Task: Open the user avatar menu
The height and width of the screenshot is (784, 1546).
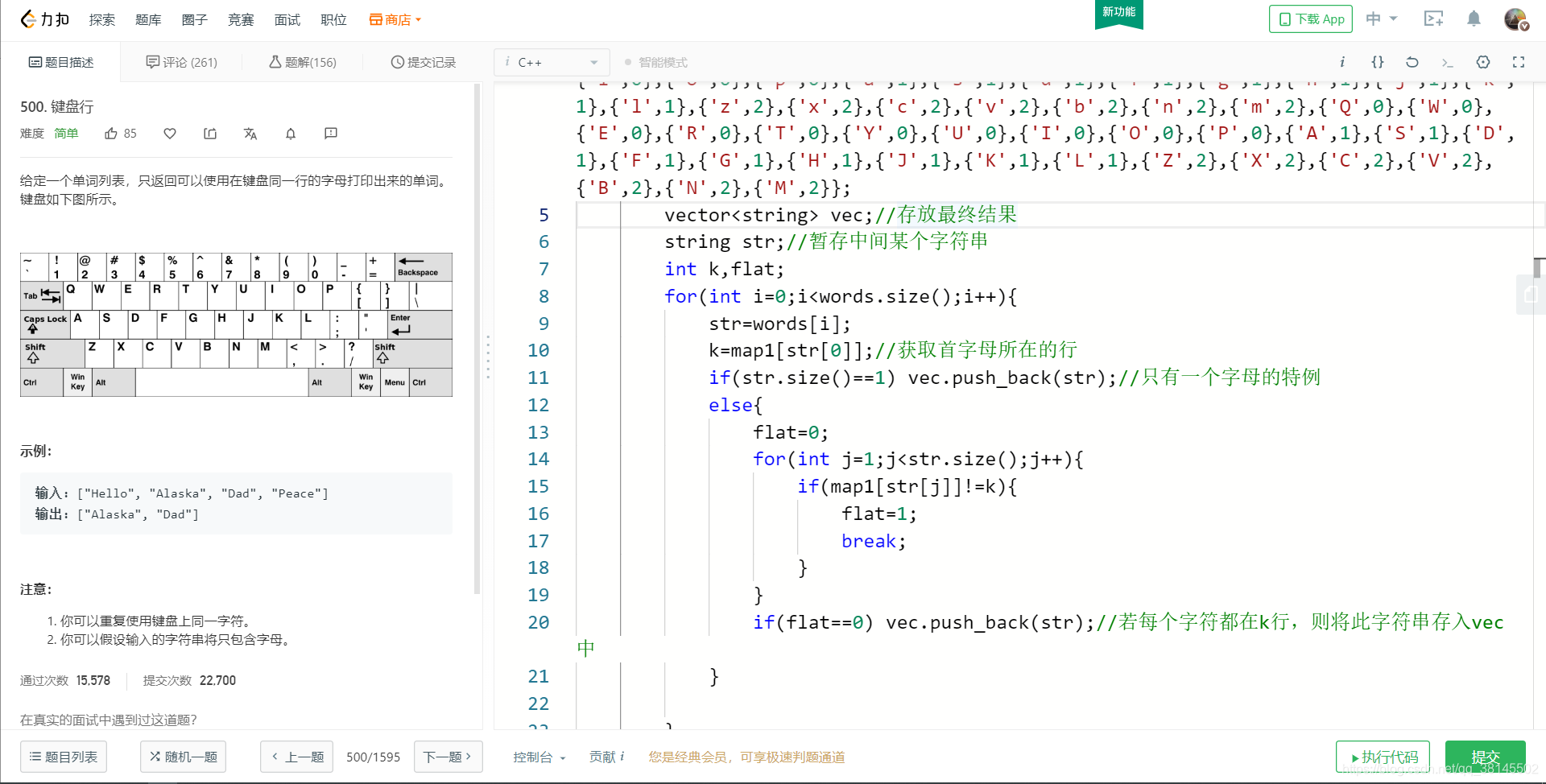Action: point(1516,19)
